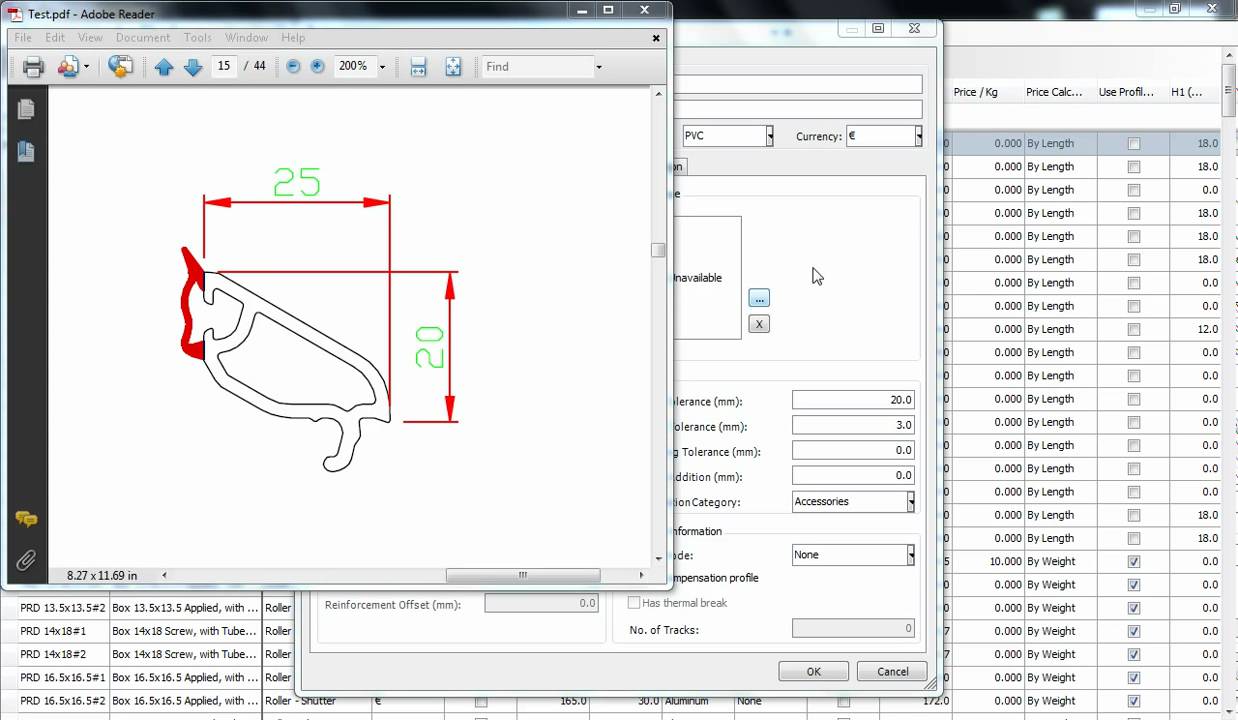Click the Use Profil... column header

(x=1132, y=92)
